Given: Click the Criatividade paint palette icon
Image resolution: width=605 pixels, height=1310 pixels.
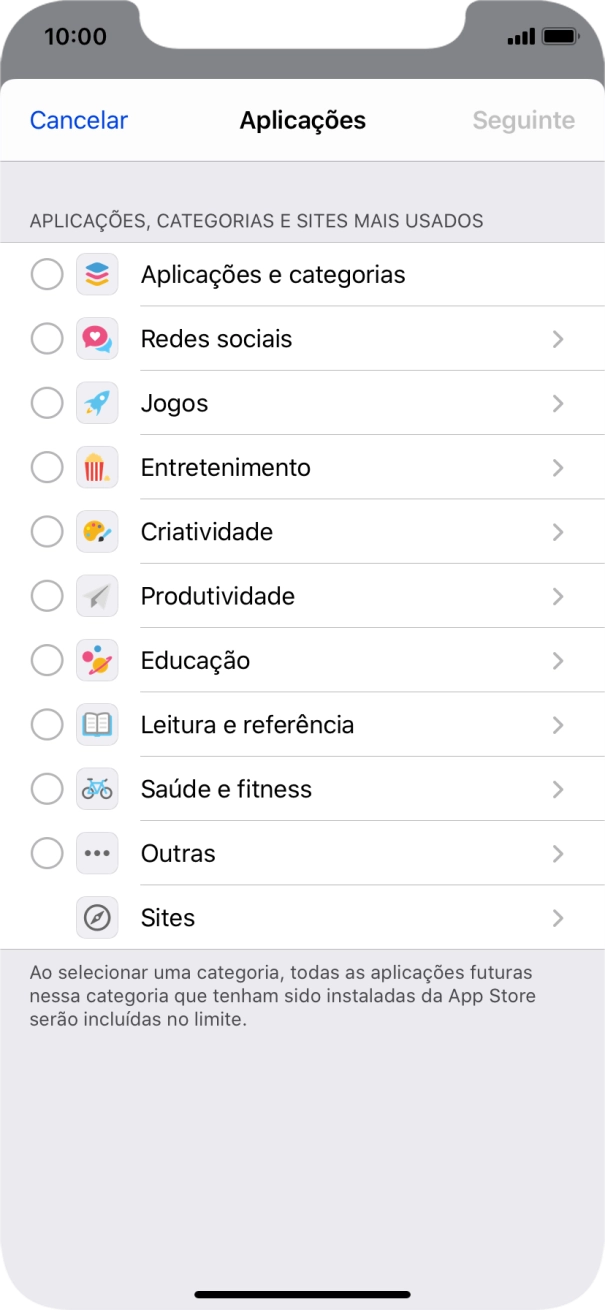Looking at the screenshot, I should point(97,532).
